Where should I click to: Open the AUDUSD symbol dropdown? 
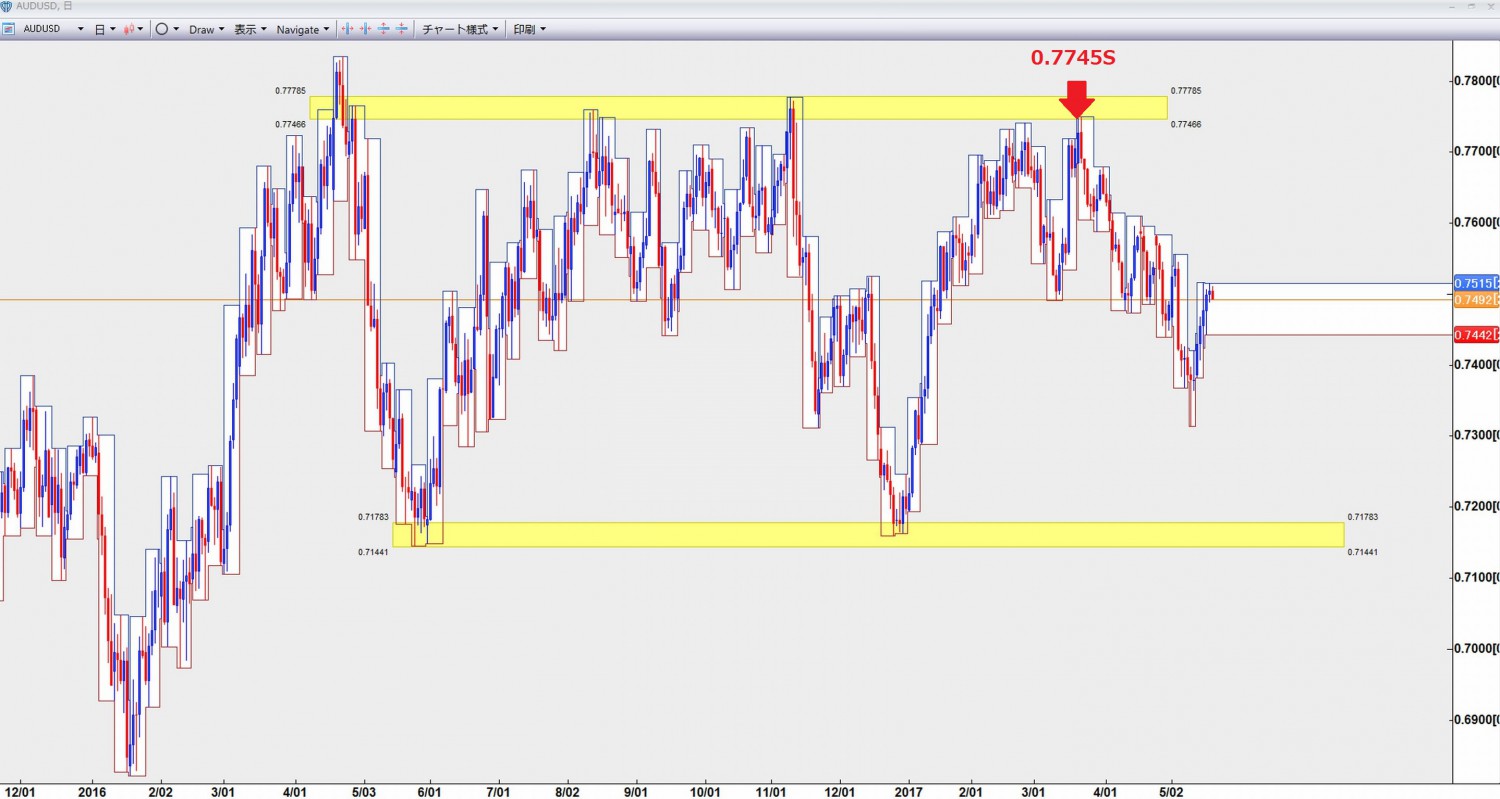[80, 29]
